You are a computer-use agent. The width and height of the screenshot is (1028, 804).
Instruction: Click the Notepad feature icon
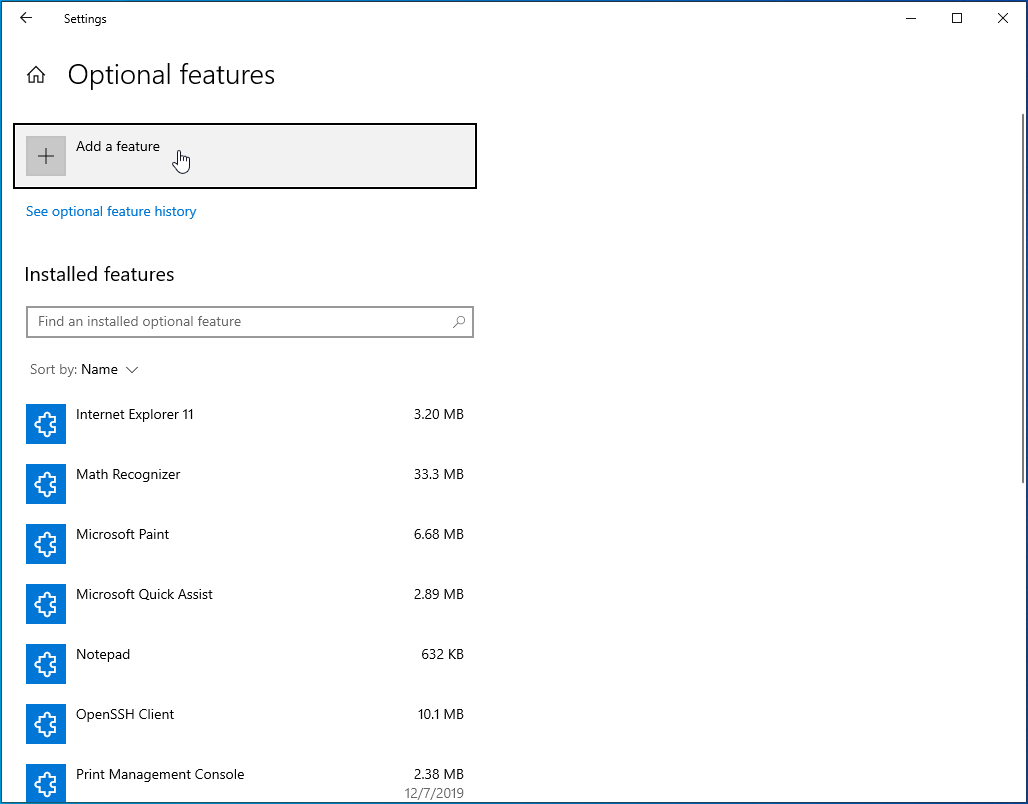tap(46, 664)
